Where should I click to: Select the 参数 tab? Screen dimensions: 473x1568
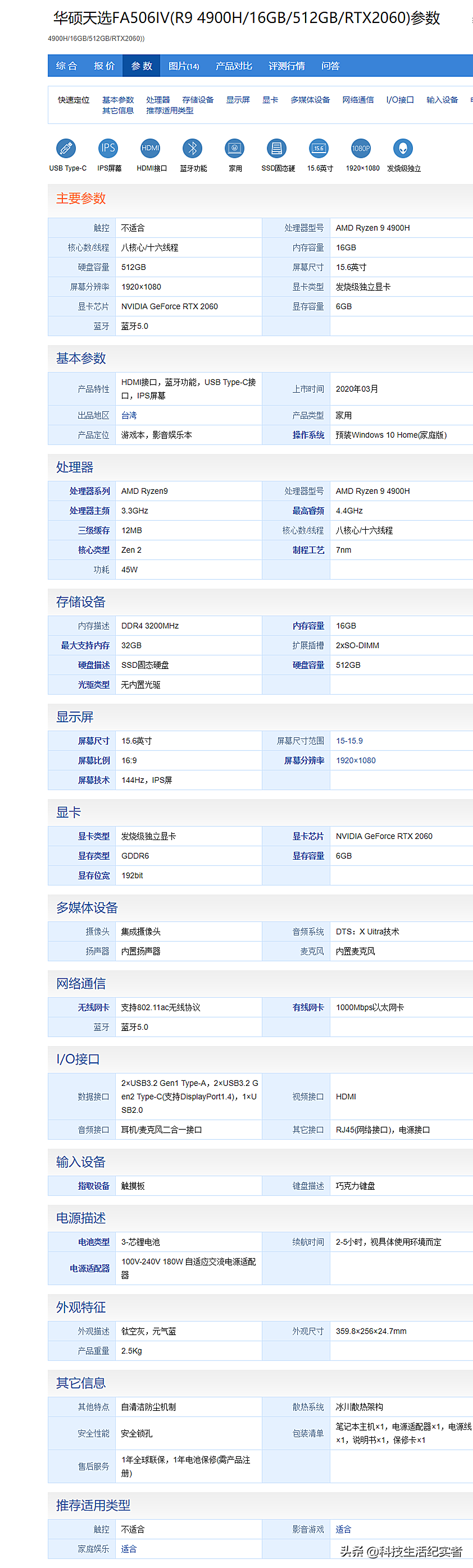[142, 66]
